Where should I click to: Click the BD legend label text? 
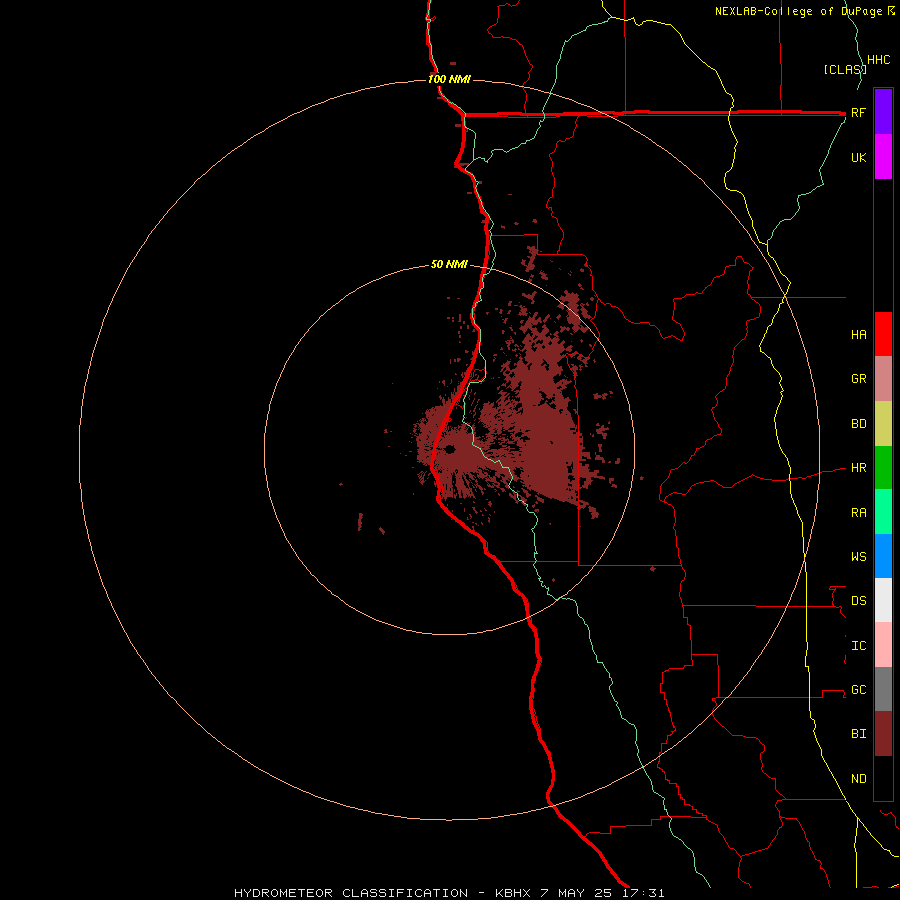pyautogui.click(x=859, y=424)
